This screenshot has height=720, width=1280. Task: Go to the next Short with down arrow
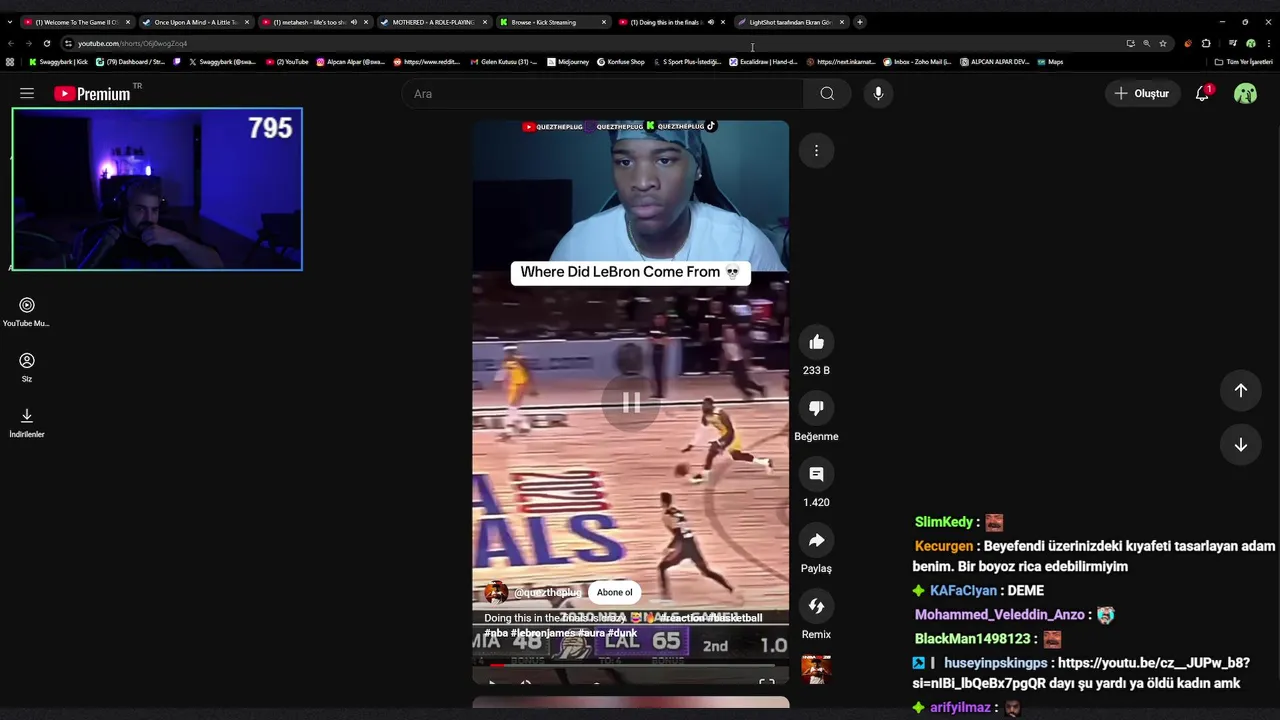(1240, 445)
